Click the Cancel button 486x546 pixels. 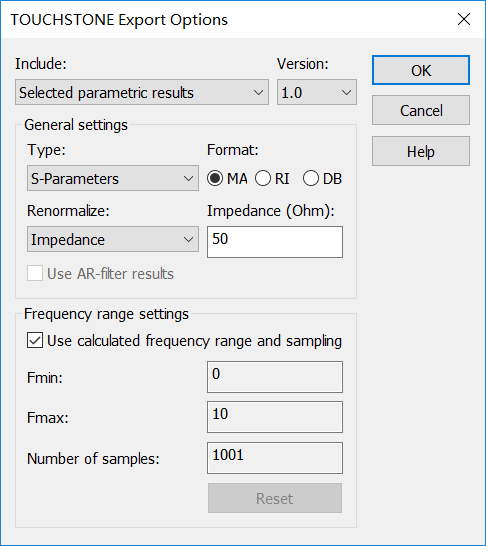(x=421, y=110)
